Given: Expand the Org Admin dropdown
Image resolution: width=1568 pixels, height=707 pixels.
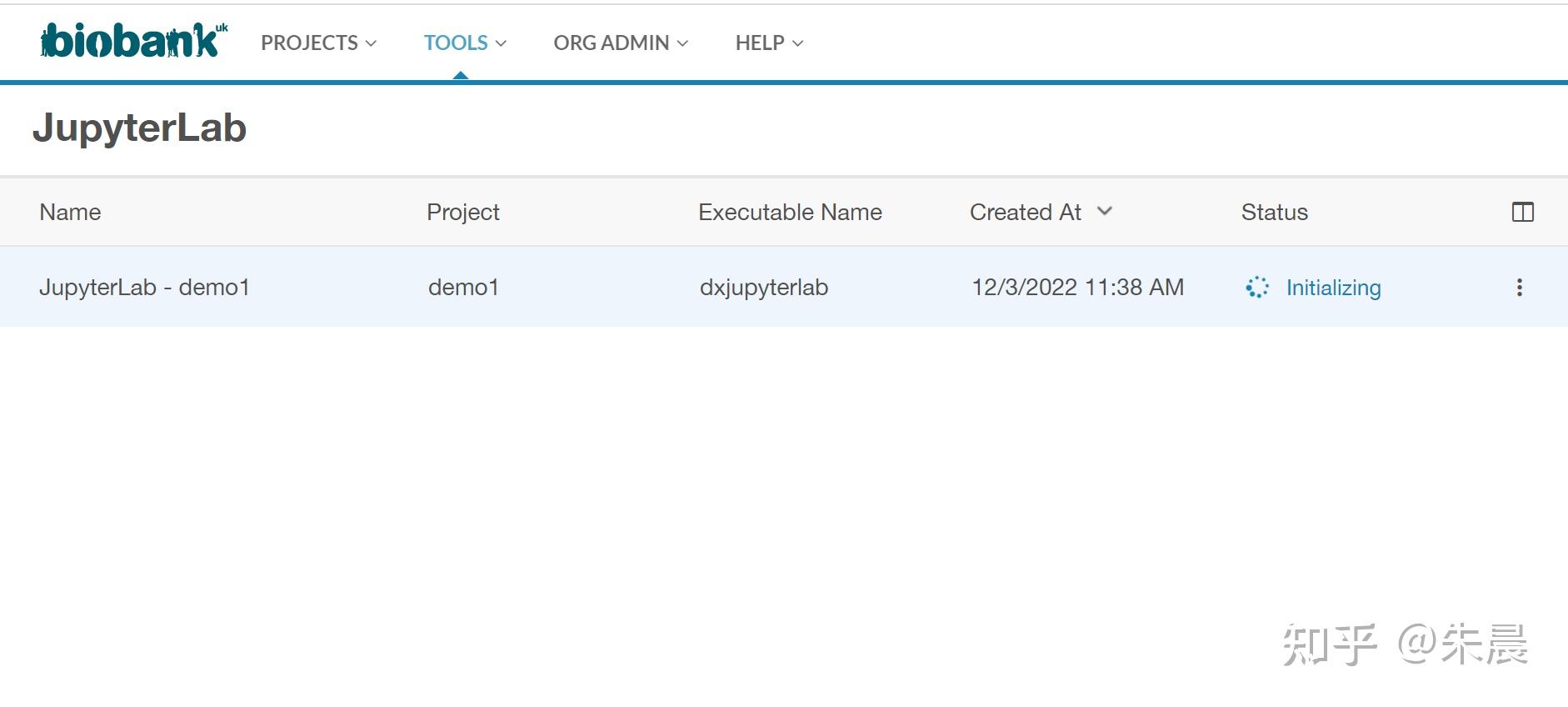Looking at the screenshot, I should click(x=620, y=43).
